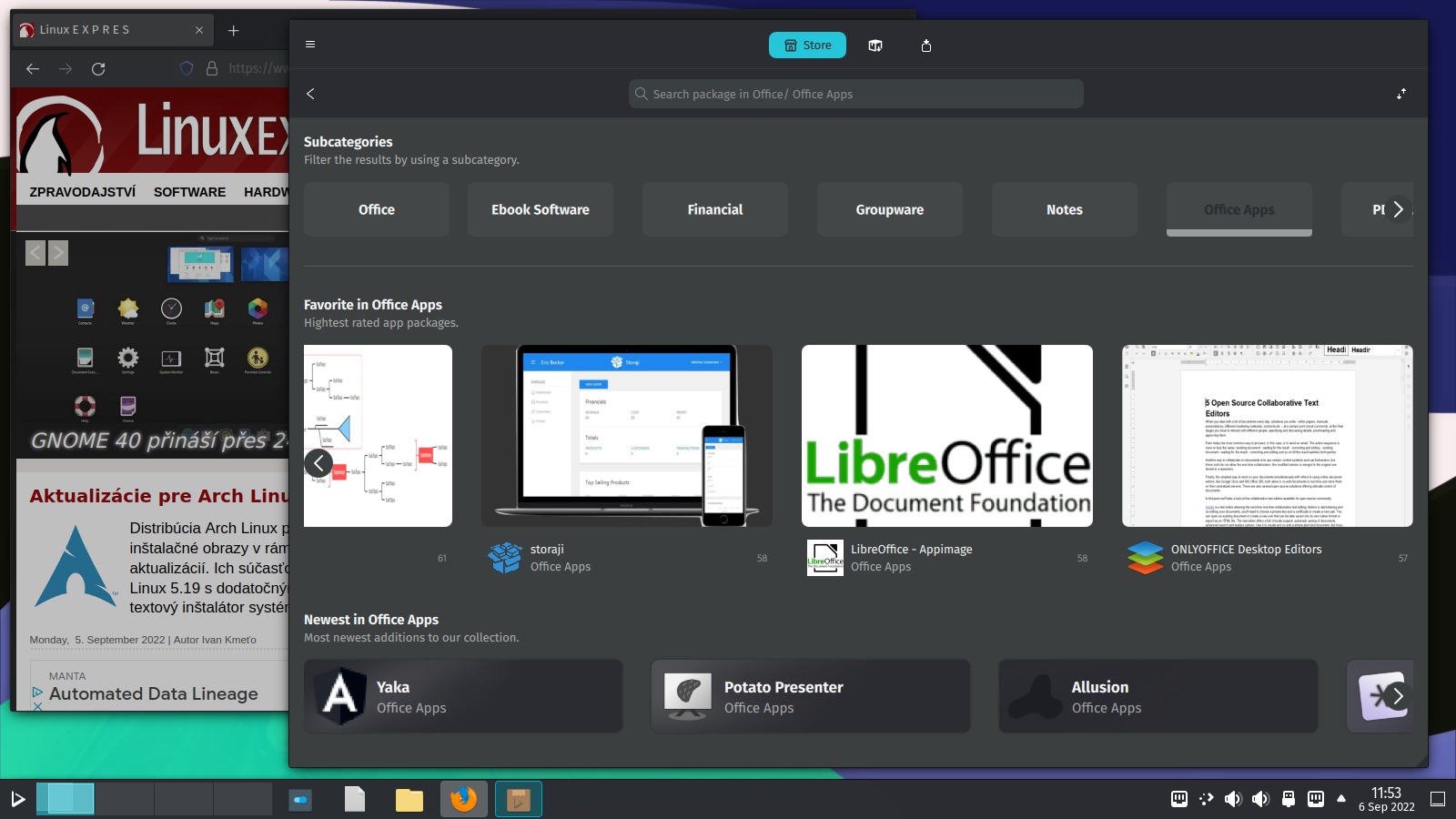The image size is (1456, 819).
Task: Click the next slide arrow on Linux EXPRES page
Action: [58, 253]
